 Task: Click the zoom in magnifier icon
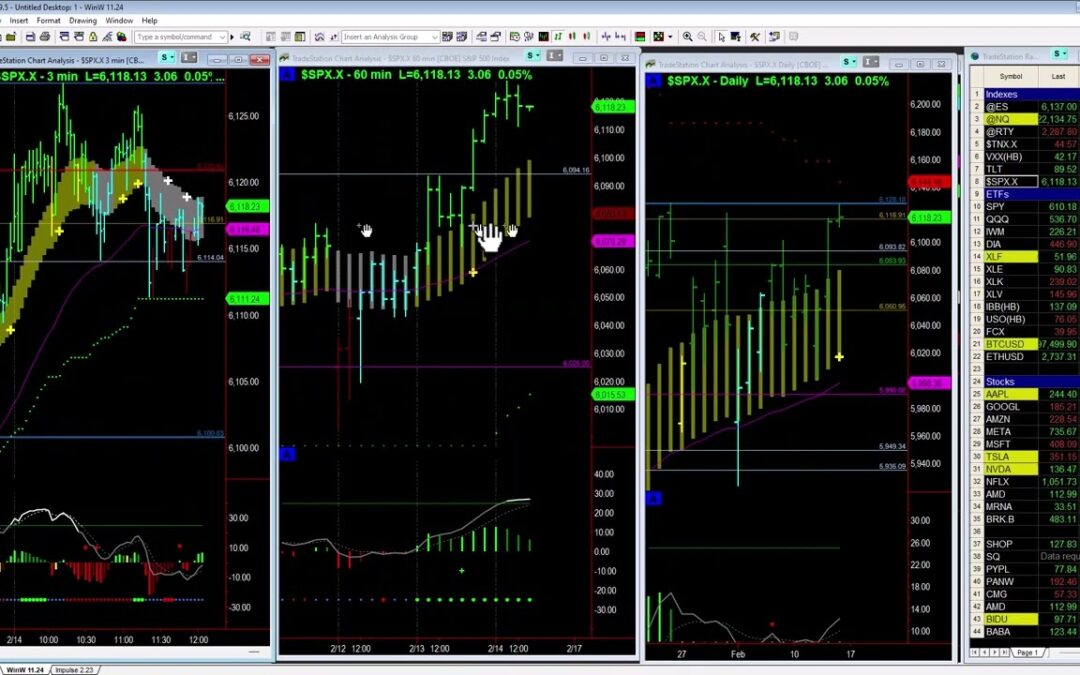pos(688,37)
